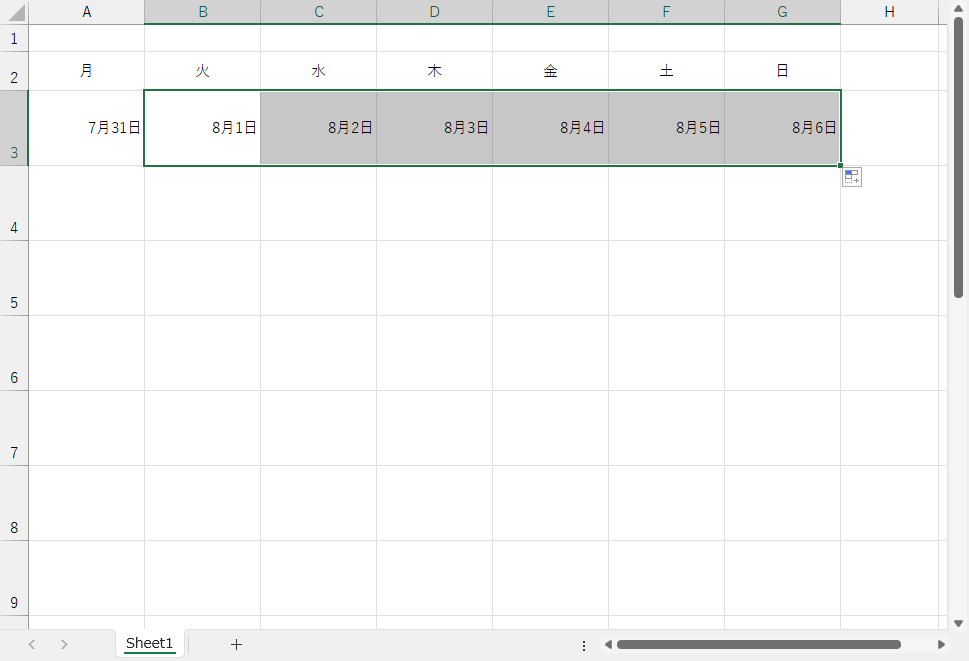The width and height of the screenshot is (969, 661).
Task: Click the horizontal scrollbar right arrow
Action: 941,644
